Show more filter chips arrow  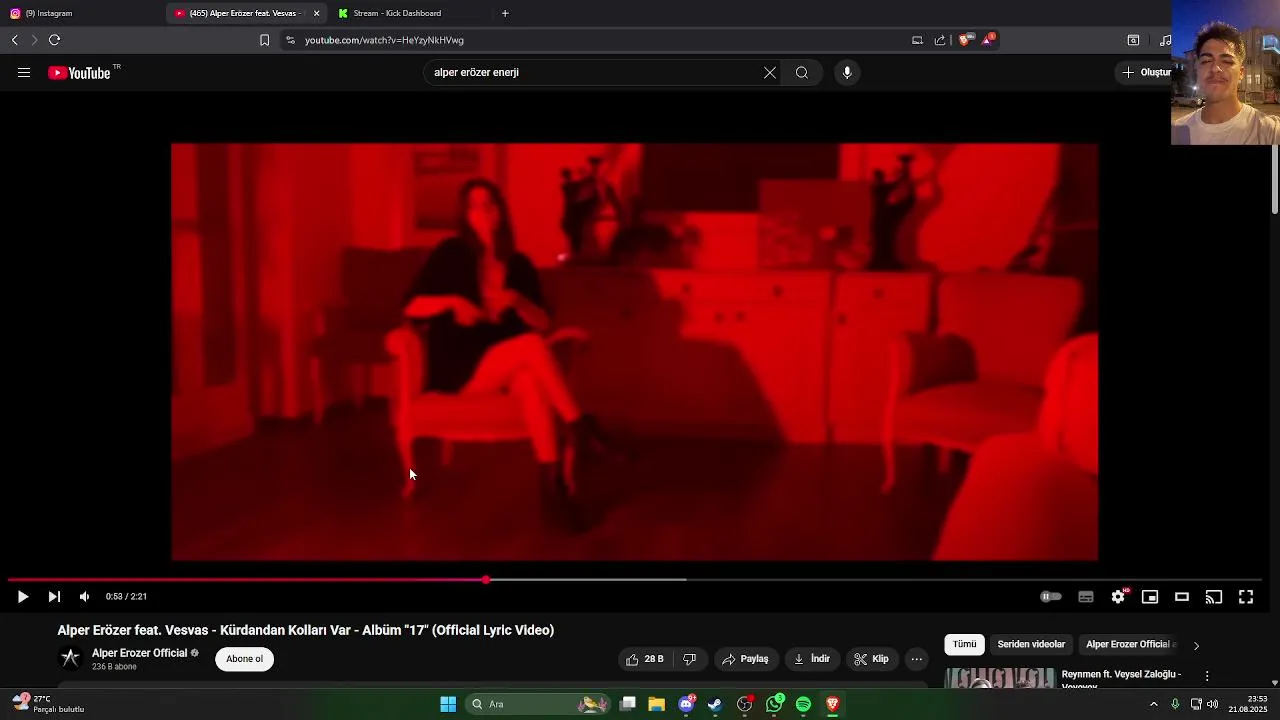point(1196,646)
